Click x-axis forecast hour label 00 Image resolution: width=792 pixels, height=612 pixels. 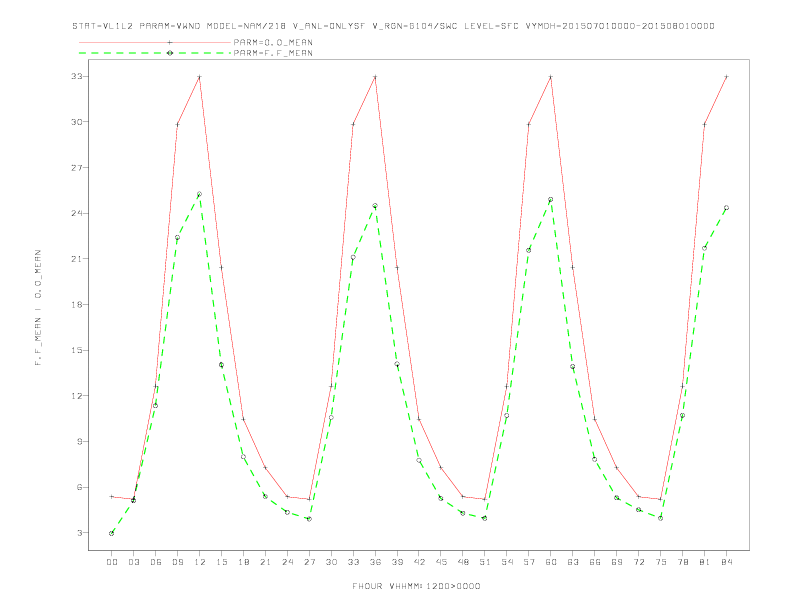click(x=112, y=562)
